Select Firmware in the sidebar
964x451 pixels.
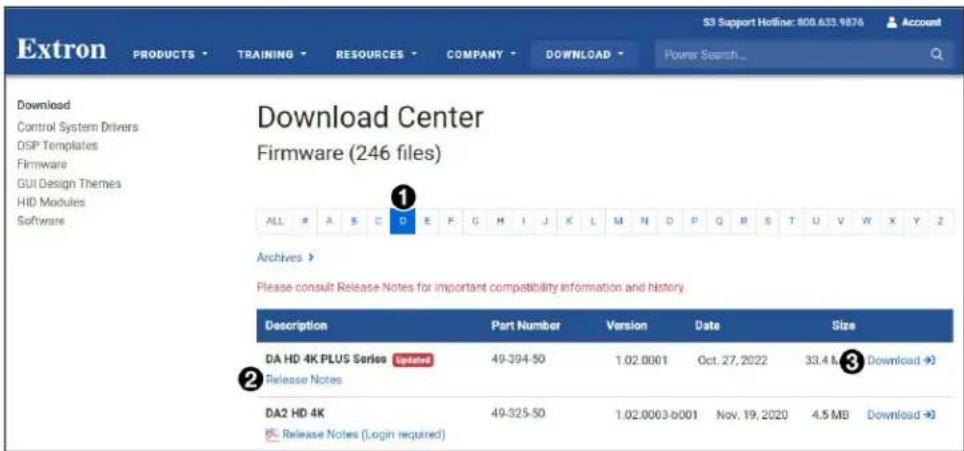click(42, 164)
